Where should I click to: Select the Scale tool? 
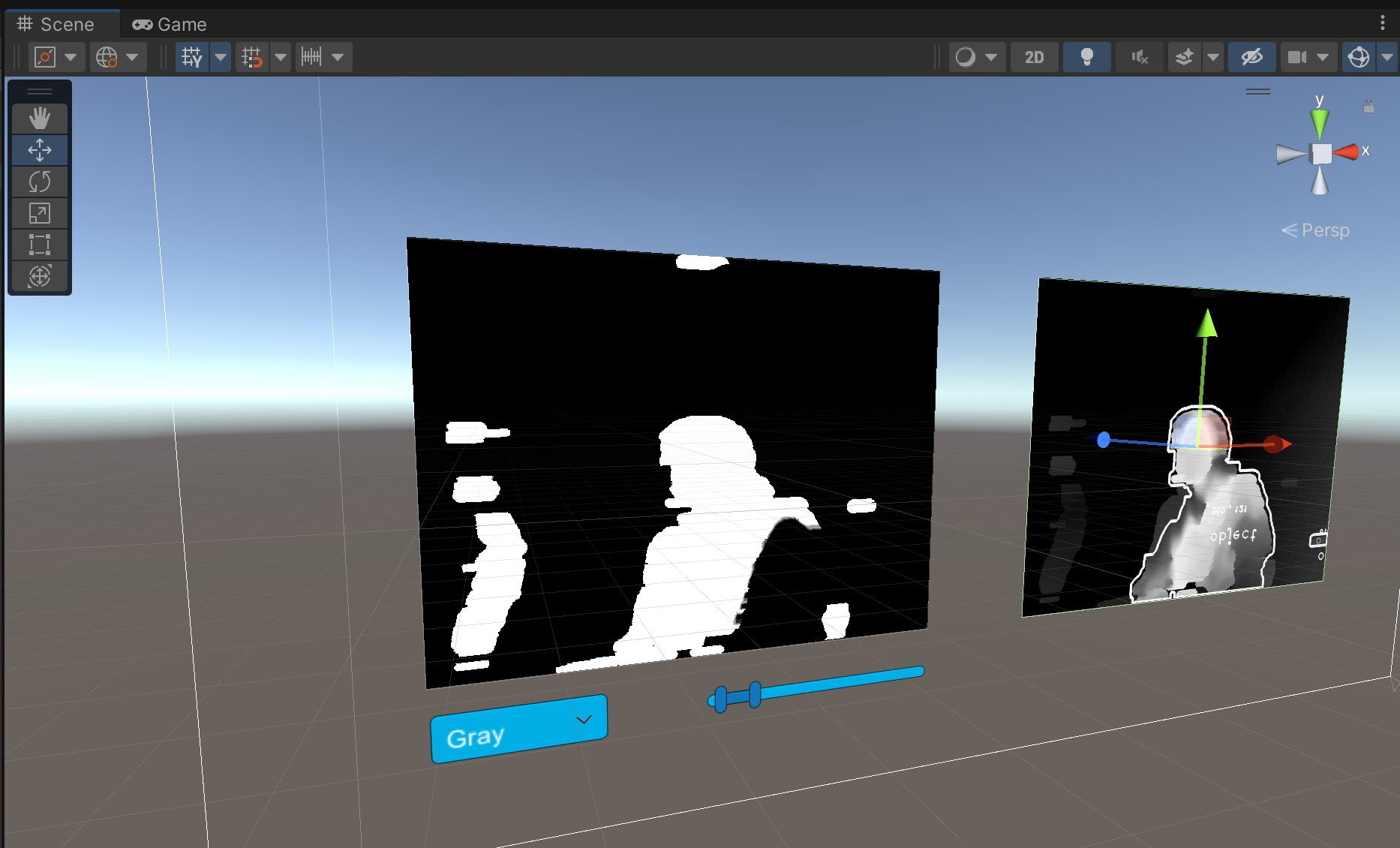click(39, 213)
